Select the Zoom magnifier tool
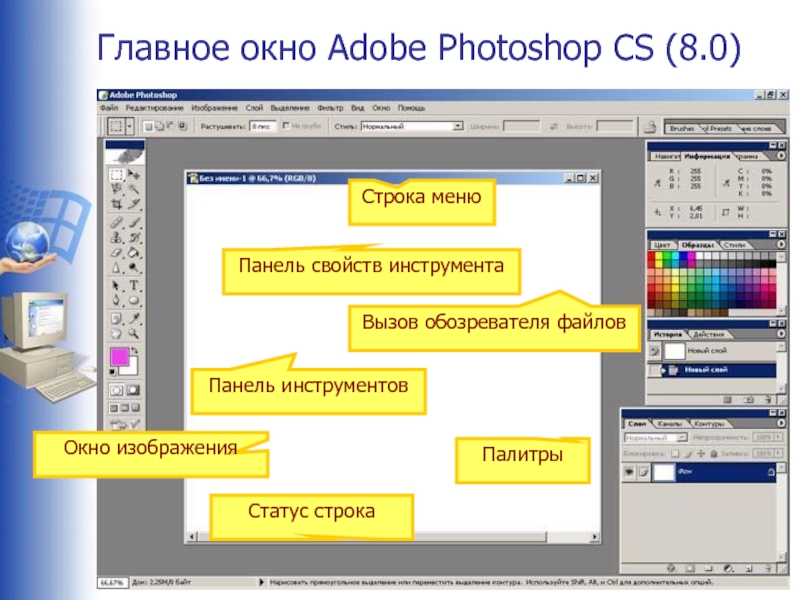Image resolution: width=800 pixels, height=600 pixels. point(134,334)
